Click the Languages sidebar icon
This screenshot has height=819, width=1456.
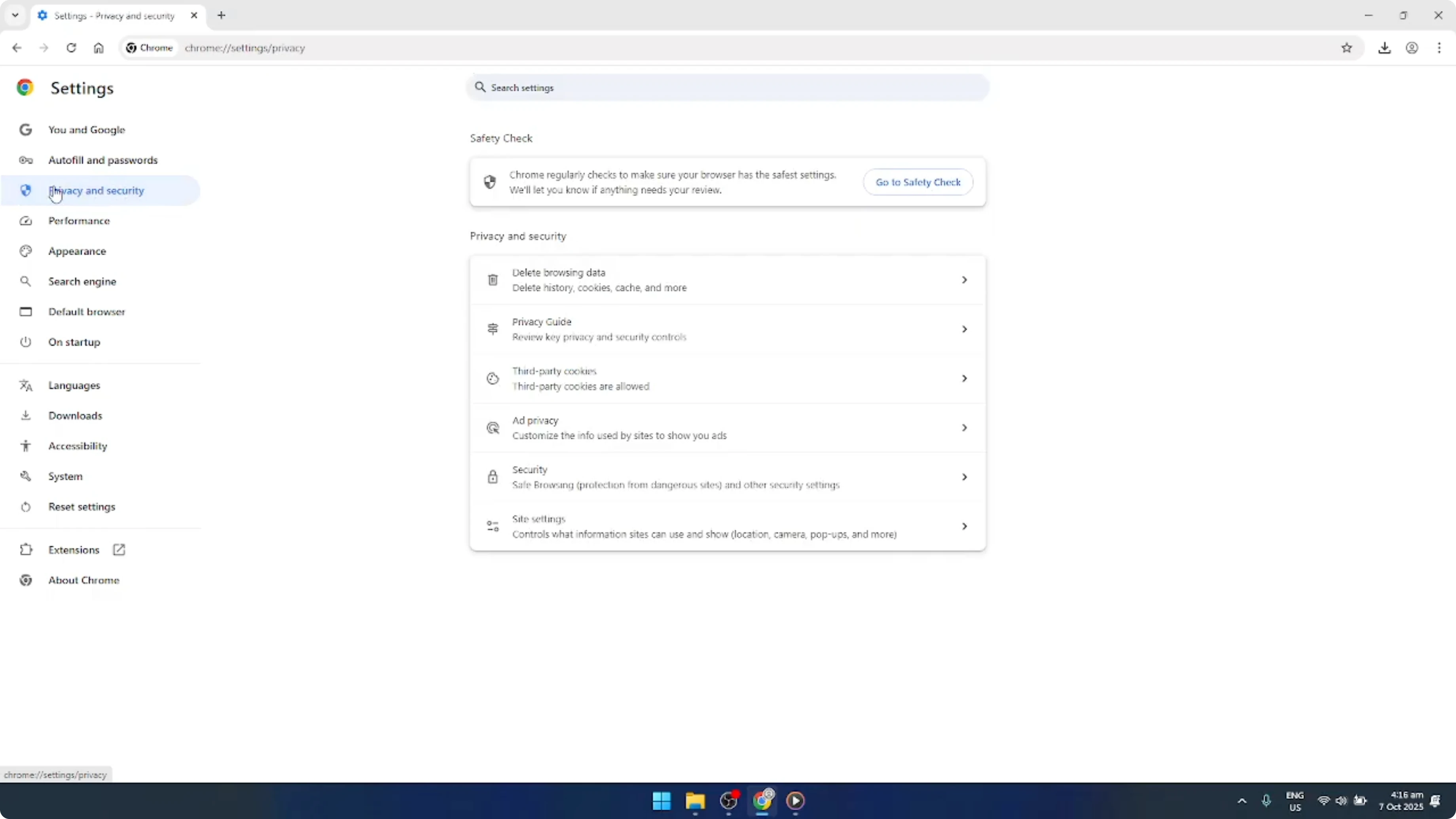coord(25,385)
